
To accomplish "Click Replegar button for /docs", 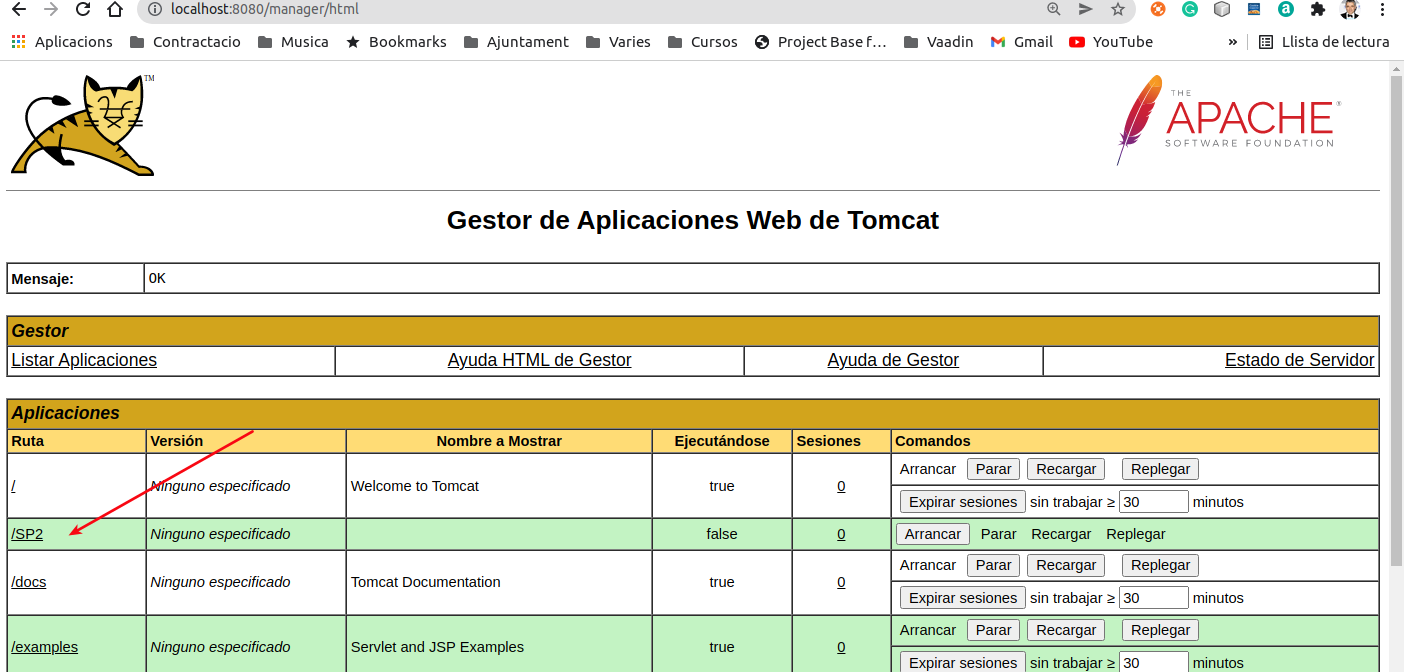I will tap(1160, 565).
